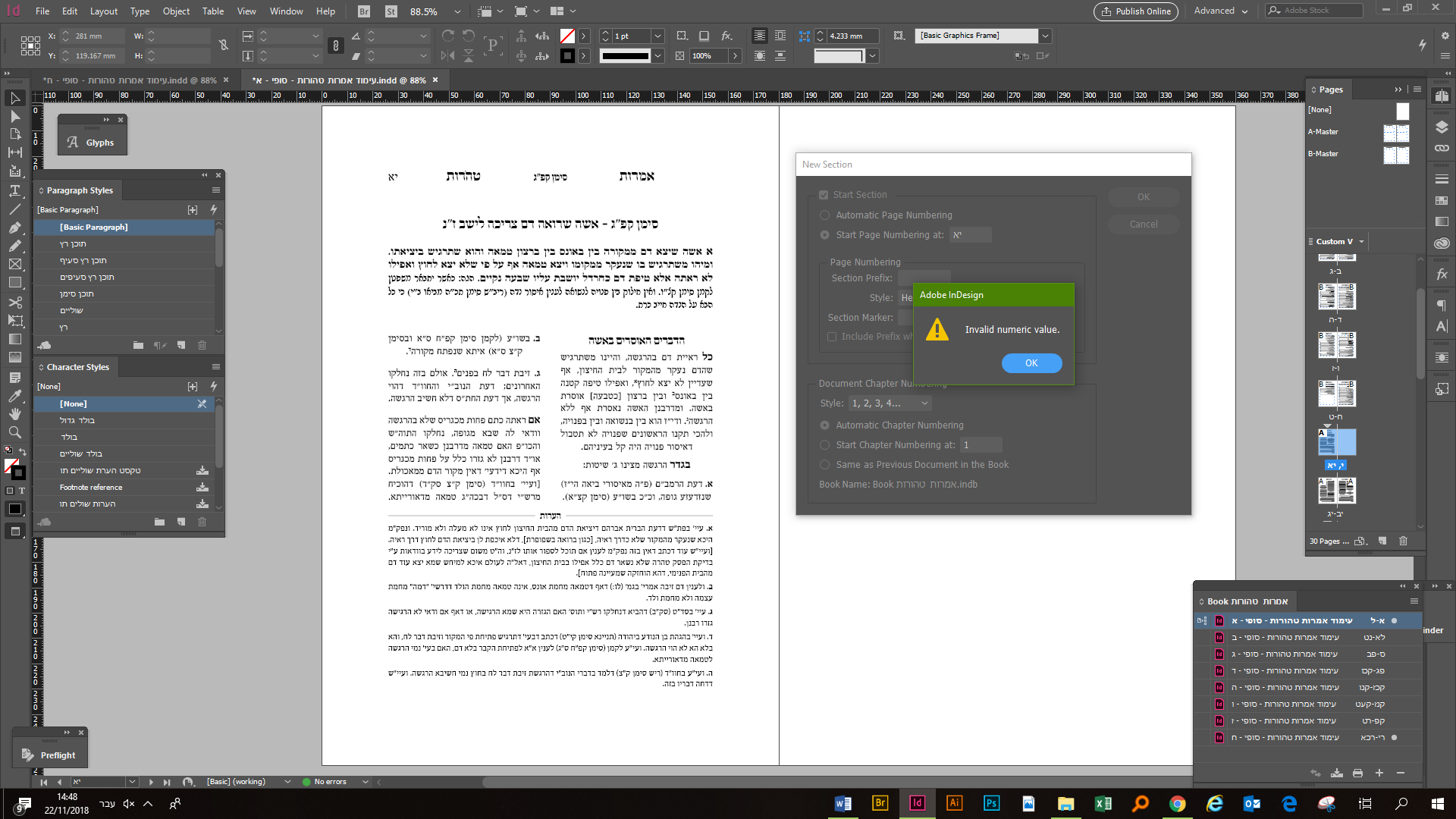Open the Glyphs panel

pyautogui.click(x=99, y=143)
